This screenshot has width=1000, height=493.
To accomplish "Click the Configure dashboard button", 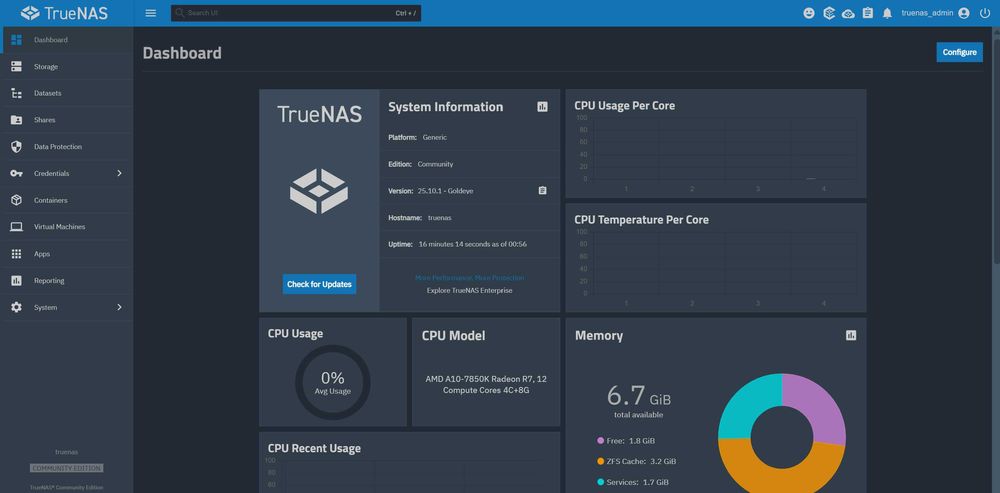I will [x=959, y=52].
